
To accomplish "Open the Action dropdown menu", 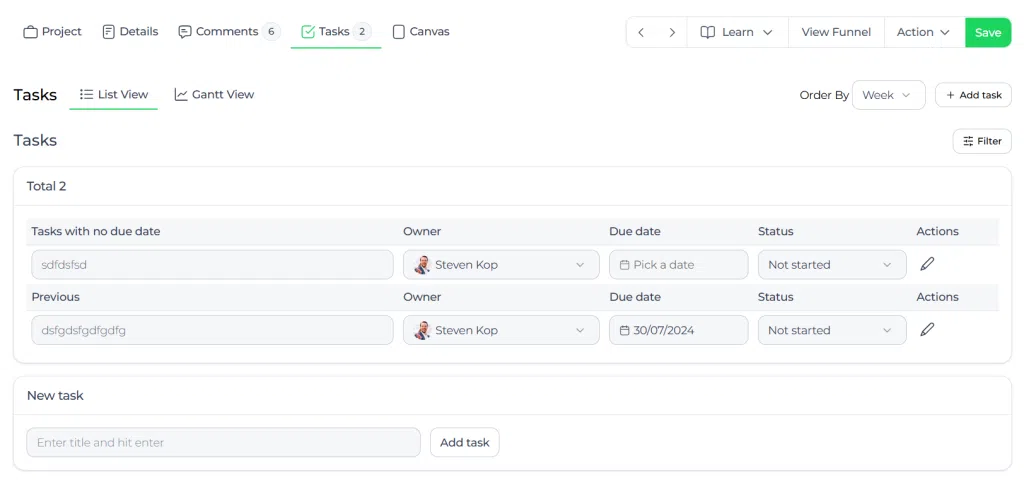I will (924, 32).
